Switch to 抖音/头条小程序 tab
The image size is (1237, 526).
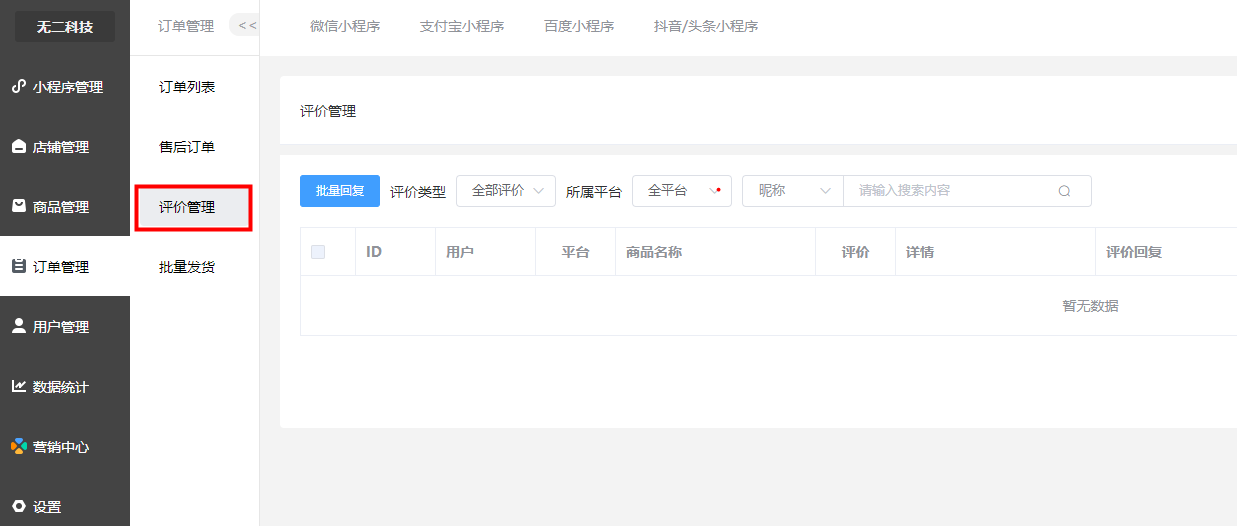[x=706, y=26]
